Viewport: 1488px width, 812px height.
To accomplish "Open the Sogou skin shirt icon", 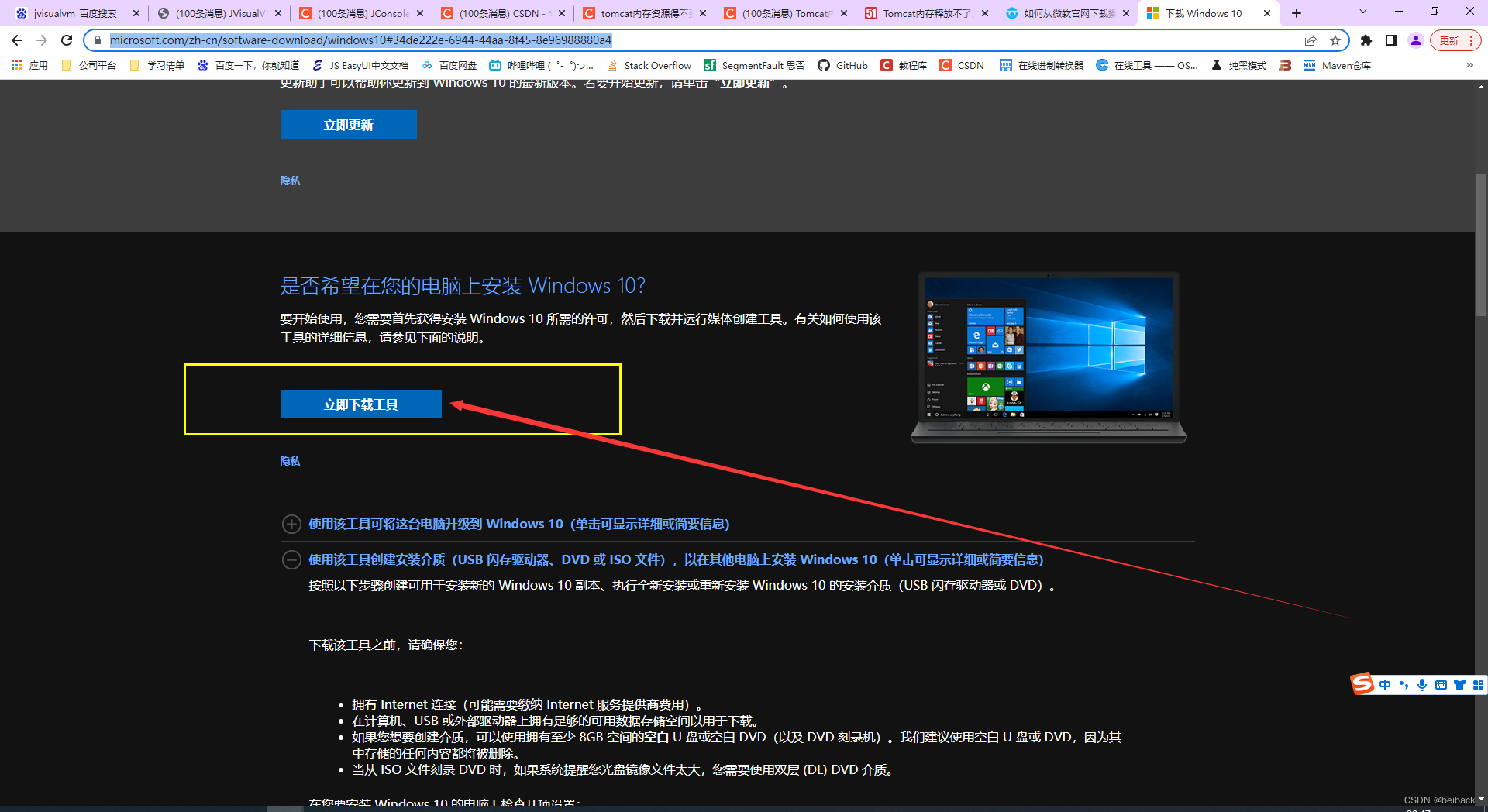I will tap(1459, 685).
